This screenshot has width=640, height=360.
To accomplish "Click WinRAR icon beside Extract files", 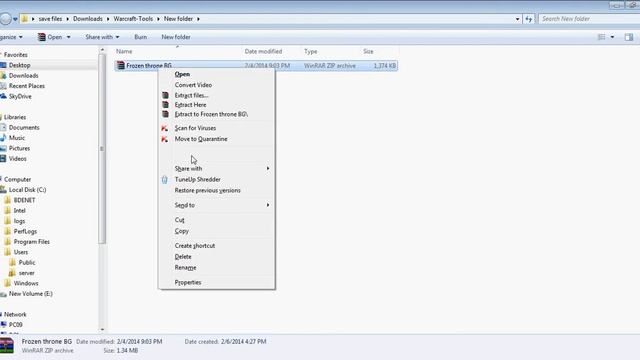I will (165, 95).
